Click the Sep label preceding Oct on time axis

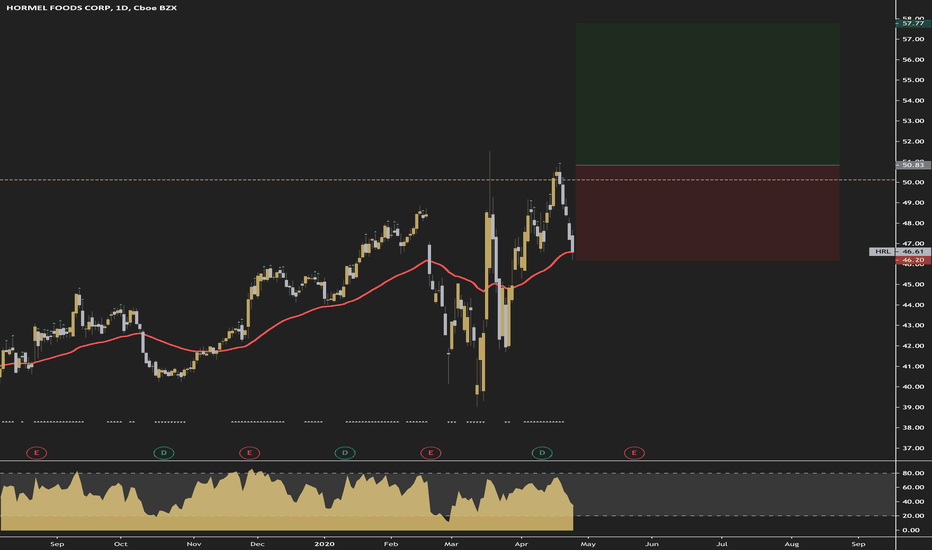57,544
